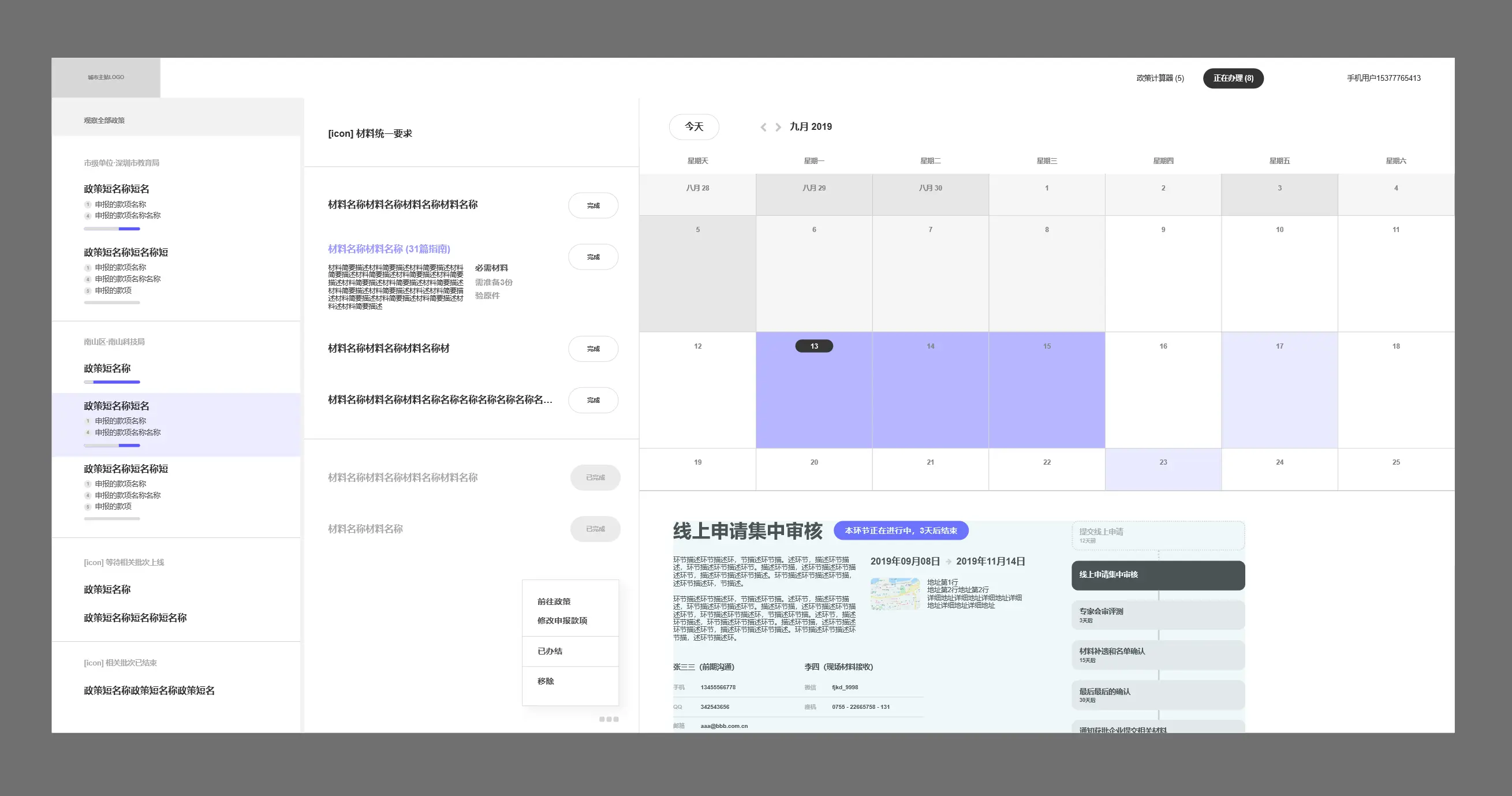Click 完成 for the 31篇指南 material
Image resolution: width=1512 pixels, height=796 pixels.
pyautogui.click(x=593, y=257)
